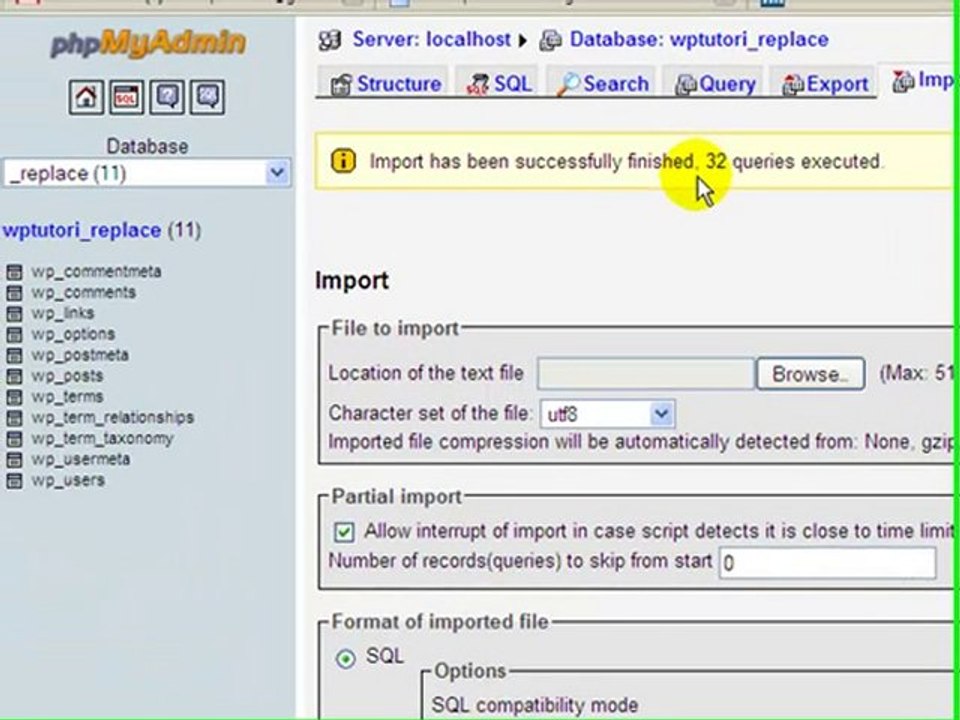The image size is (960, 720).
Task: Open the wp_term_relationships table
Action: click(113, 418)
